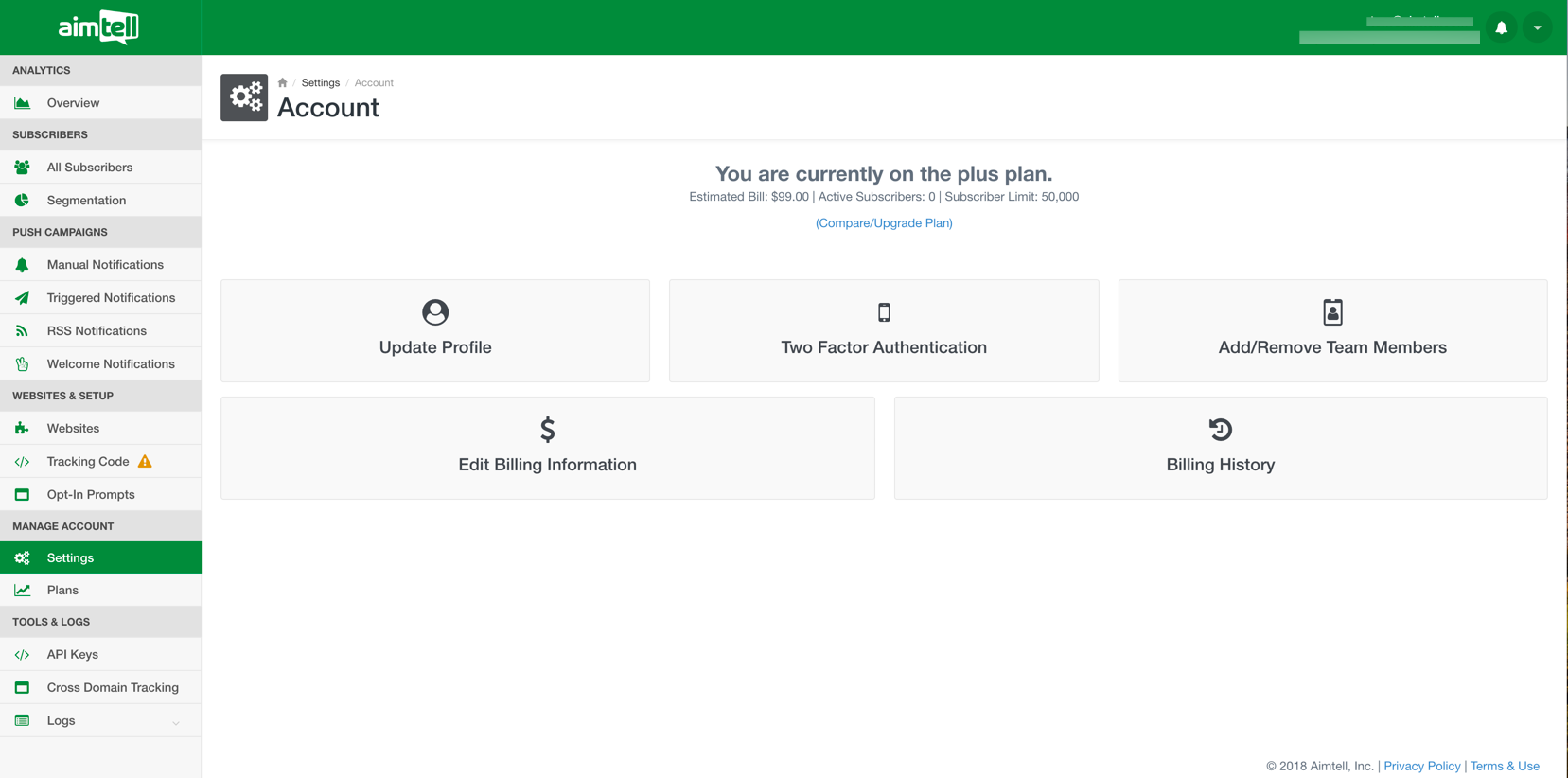This screenshot has width=1568, height=778.
Task: Click the RSS Notifications feed icon
Action: (22, 331)
